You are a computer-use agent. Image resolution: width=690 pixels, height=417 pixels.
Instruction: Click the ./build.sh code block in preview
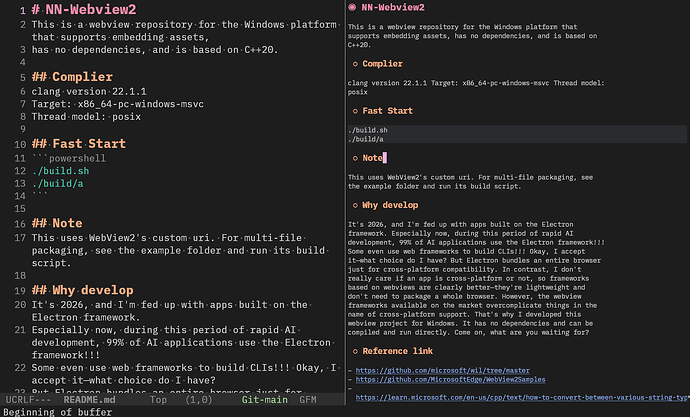click(x=517, y=134)
